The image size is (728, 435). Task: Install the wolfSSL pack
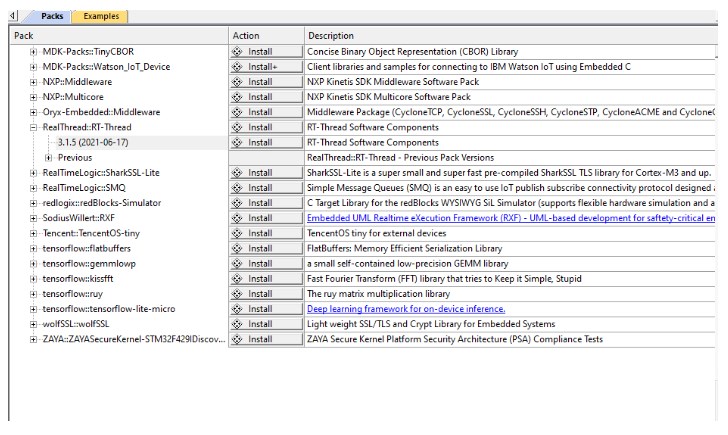tap(266, 324)
